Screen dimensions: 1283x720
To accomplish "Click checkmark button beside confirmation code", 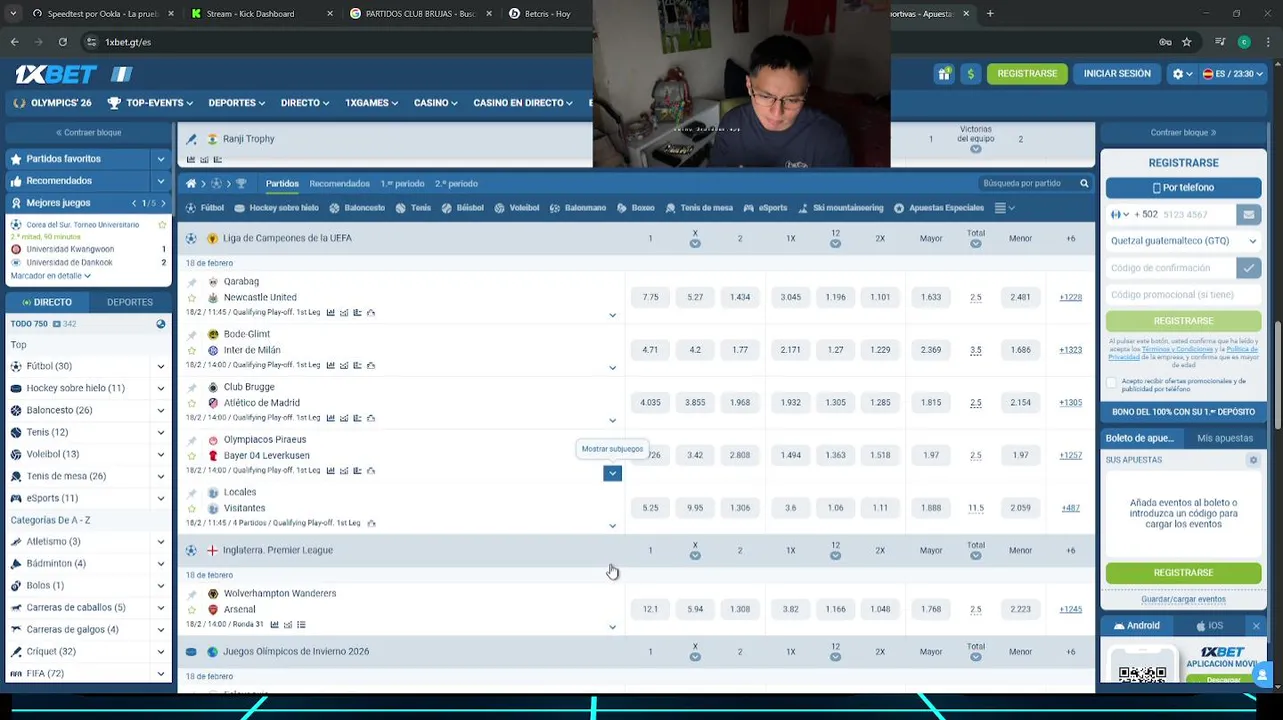I will [x=1248, y=268].
